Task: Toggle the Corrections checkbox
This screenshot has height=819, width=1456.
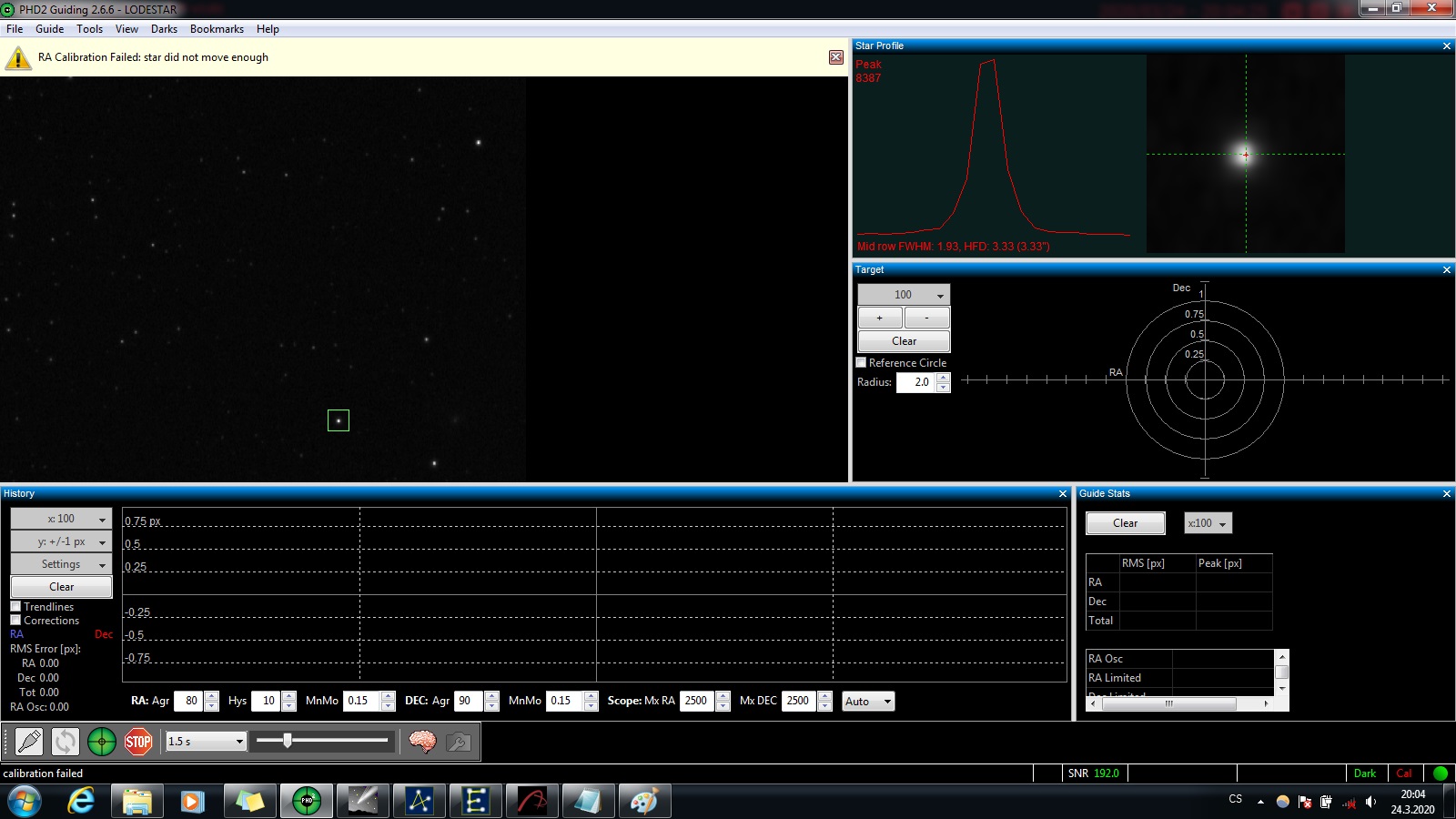Action: click(15, 620)
